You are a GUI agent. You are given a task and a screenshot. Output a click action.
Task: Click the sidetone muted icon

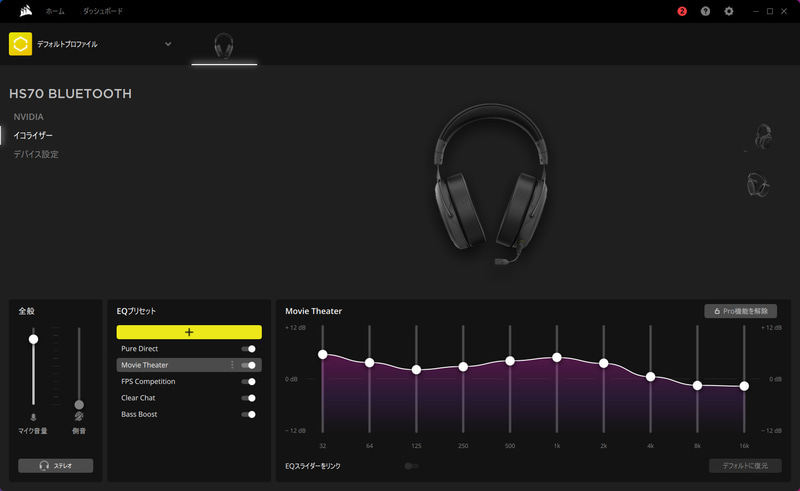(79, 417)
